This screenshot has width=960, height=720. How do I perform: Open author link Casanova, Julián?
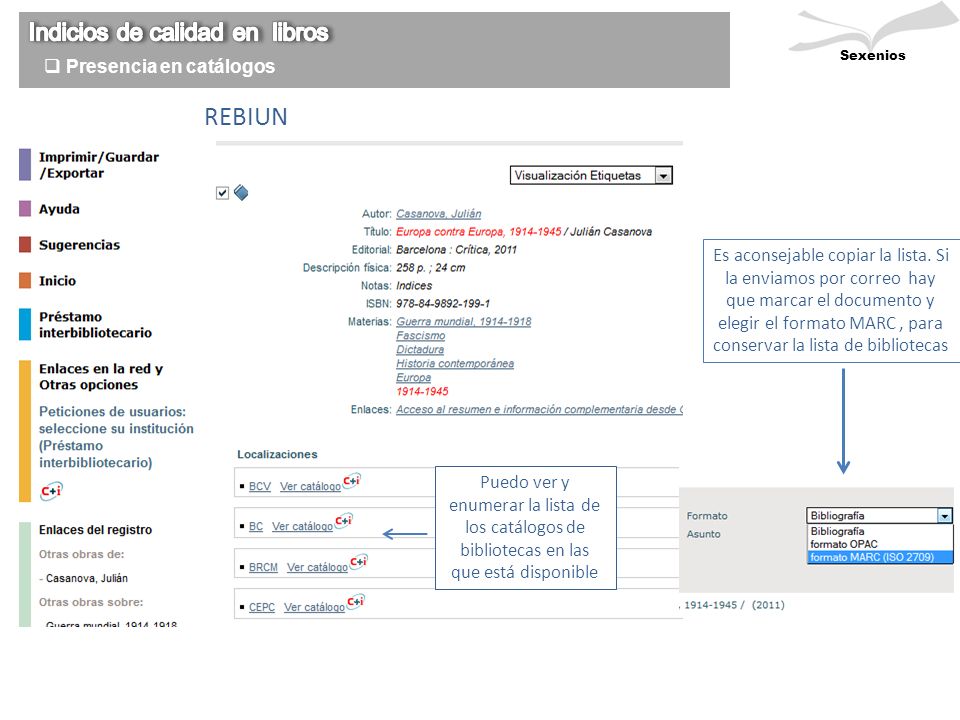[x=438, y=214]
